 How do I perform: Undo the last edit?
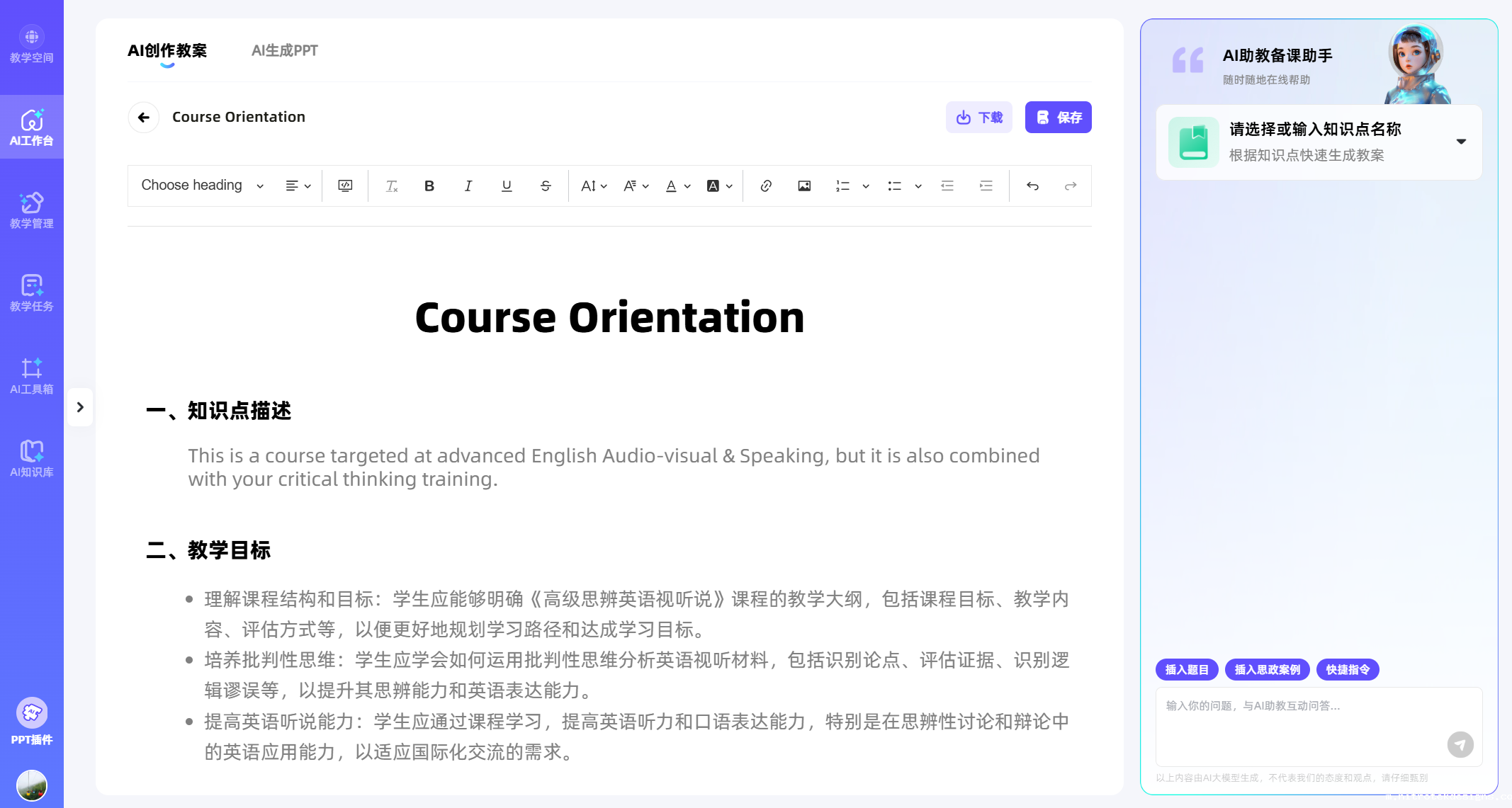[x=1032, y=186]
